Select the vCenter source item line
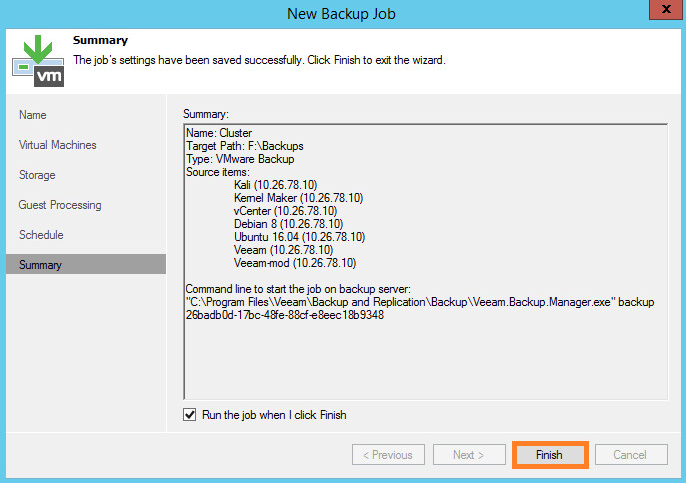 (x=285, y=211)
